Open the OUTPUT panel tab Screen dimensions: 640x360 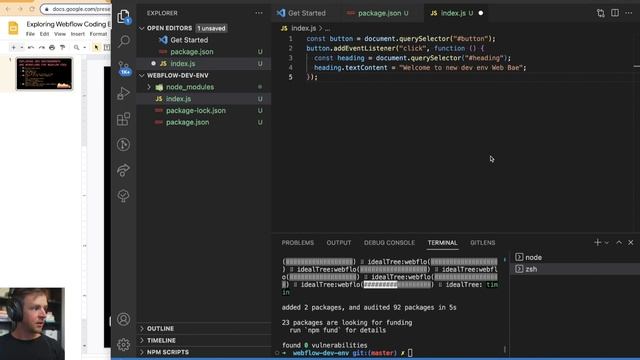(339, 242)
